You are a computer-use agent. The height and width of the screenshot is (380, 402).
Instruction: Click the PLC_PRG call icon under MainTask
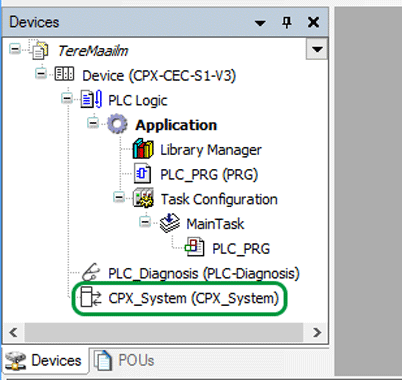pos(195,247)
